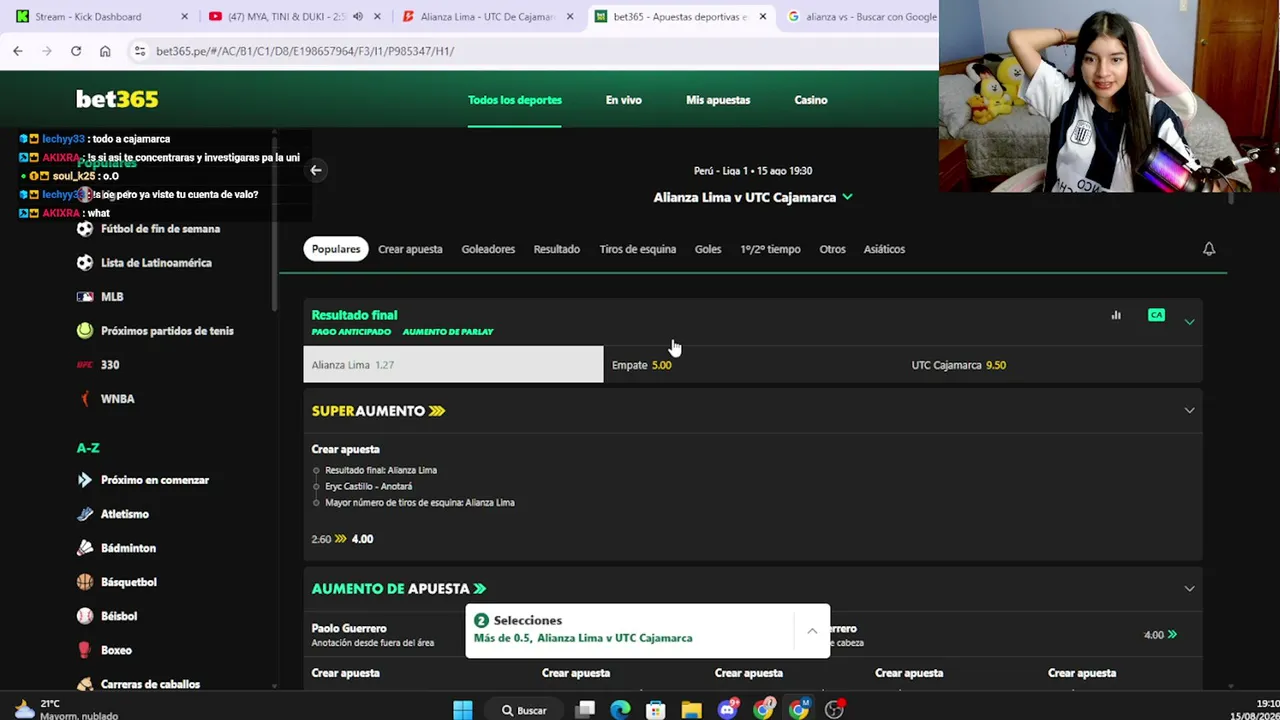Switch to the Crear apuesta tab

[410, 249]
